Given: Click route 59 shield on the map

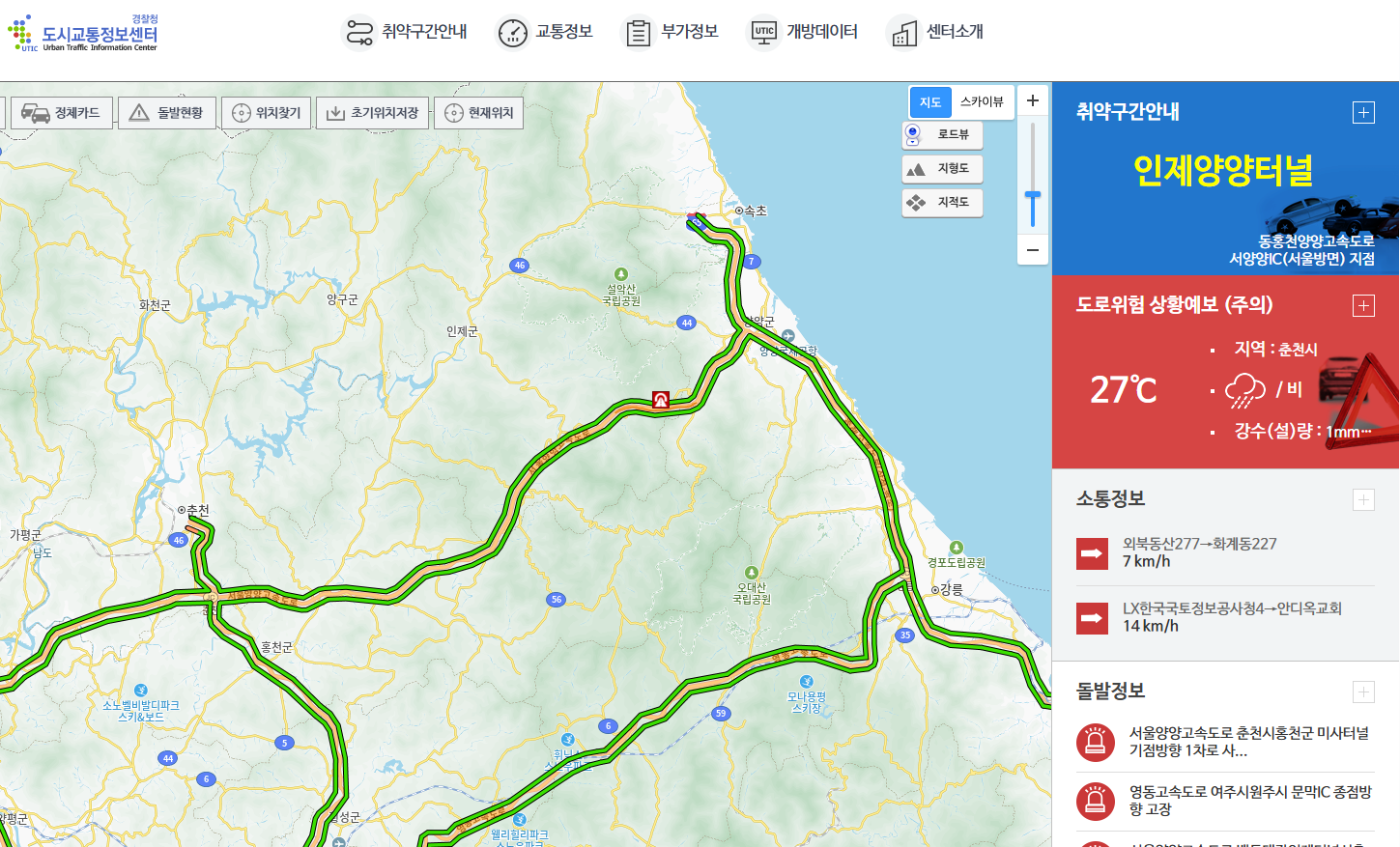Looking at the screenshot, I should click(x=720, y=714).
